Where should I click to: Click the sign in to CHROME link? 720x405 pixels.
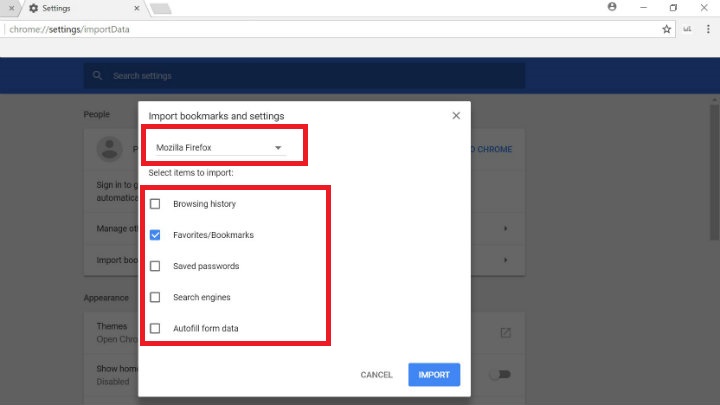click(x=491, y=149)
